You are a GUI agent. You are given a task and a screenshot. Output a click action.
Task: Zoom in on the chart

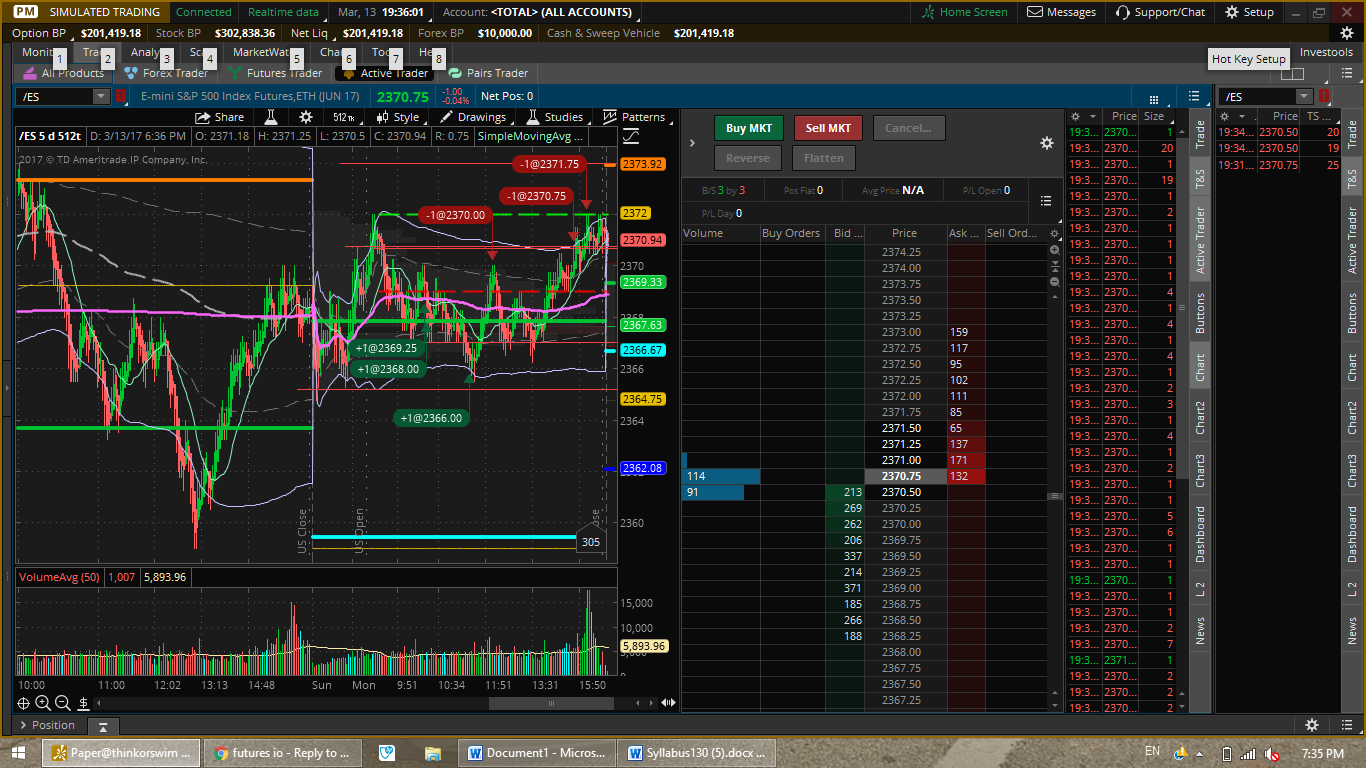43,703
